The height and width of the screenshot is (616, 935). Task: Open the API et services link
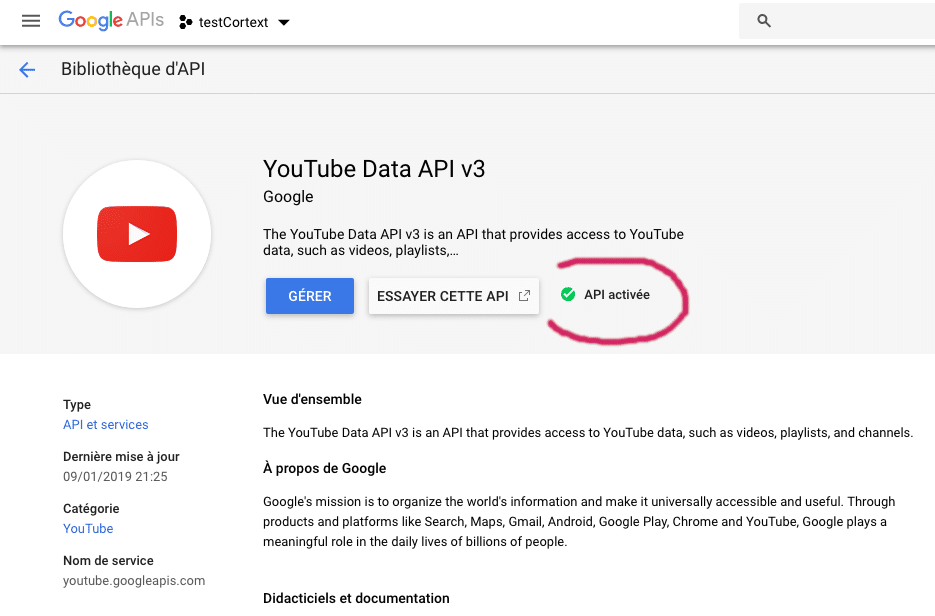(106, 425)
